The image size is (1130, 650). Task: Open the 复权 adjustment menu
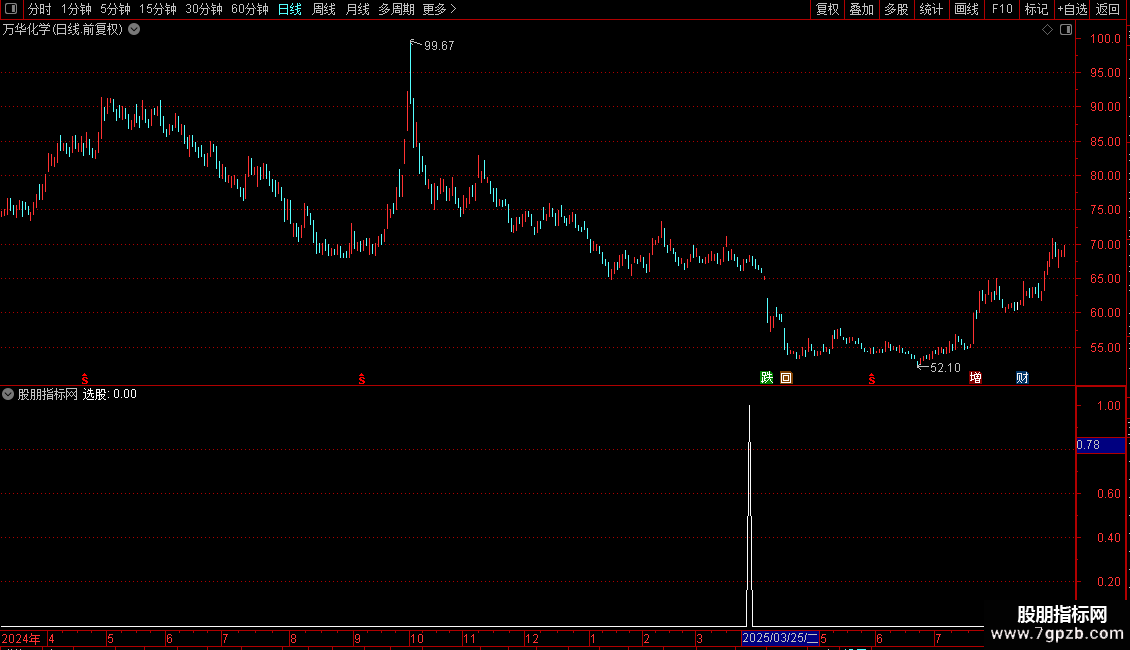click(827, 9)
